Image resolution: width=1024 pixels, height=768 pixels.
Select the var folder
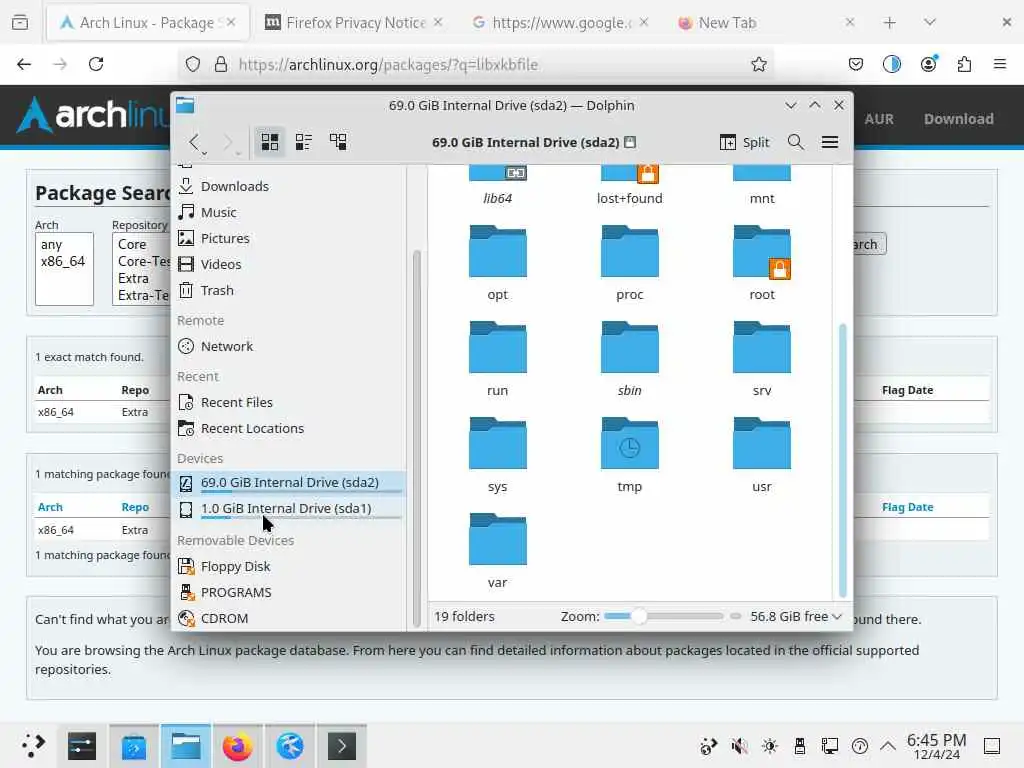(x=498, y=550)
